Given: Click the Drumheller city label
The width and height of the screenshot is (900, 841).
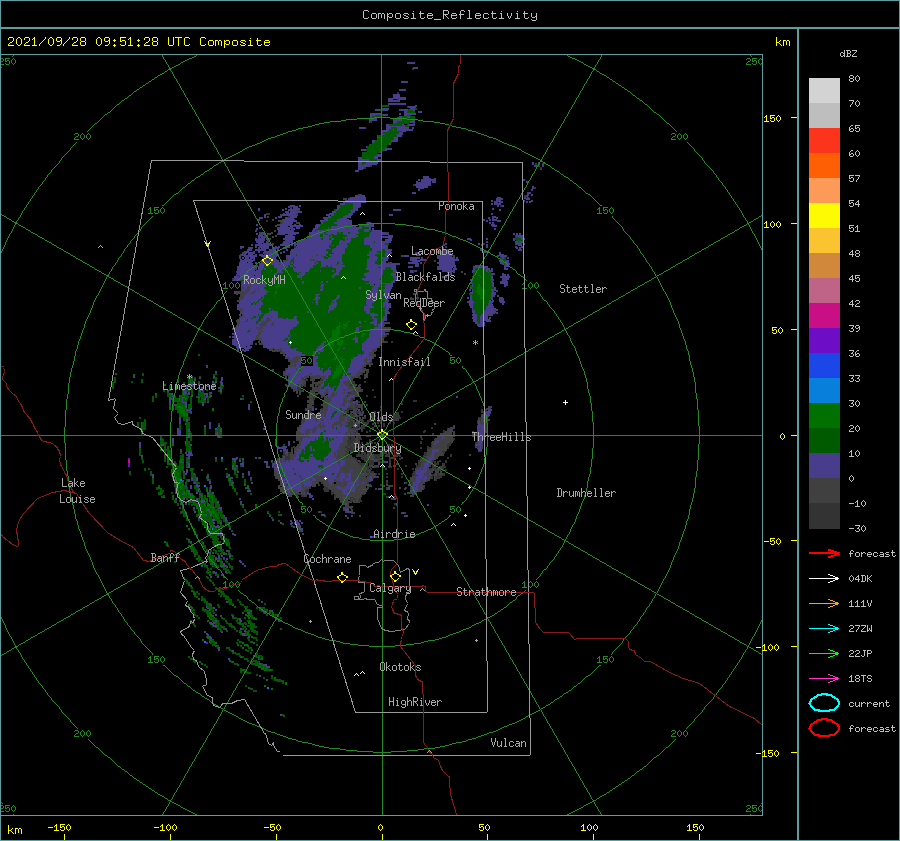Looking at the screenshot, I should 586,493.
